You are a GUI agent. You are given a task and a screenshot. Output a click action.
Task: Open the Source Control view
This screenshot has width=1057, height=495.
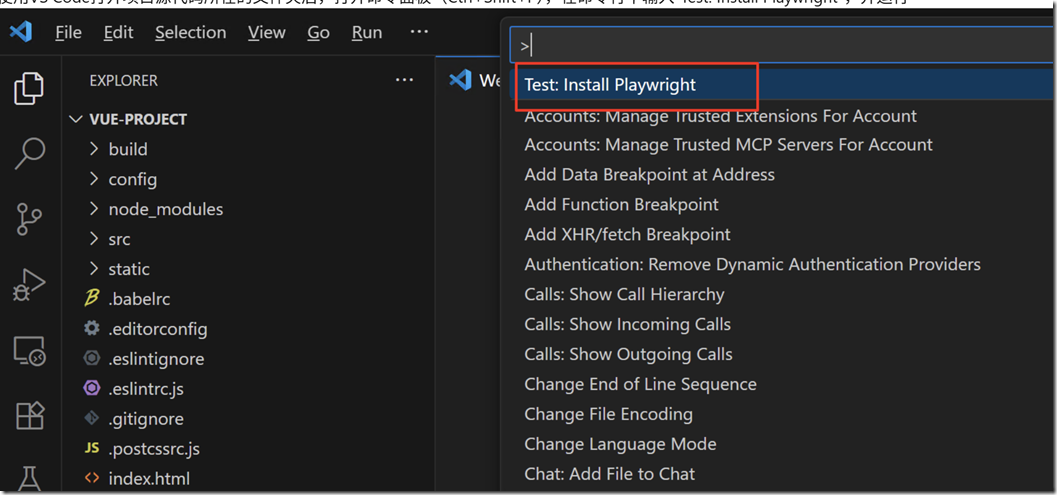pyautogui.click(x=29, y=219)
